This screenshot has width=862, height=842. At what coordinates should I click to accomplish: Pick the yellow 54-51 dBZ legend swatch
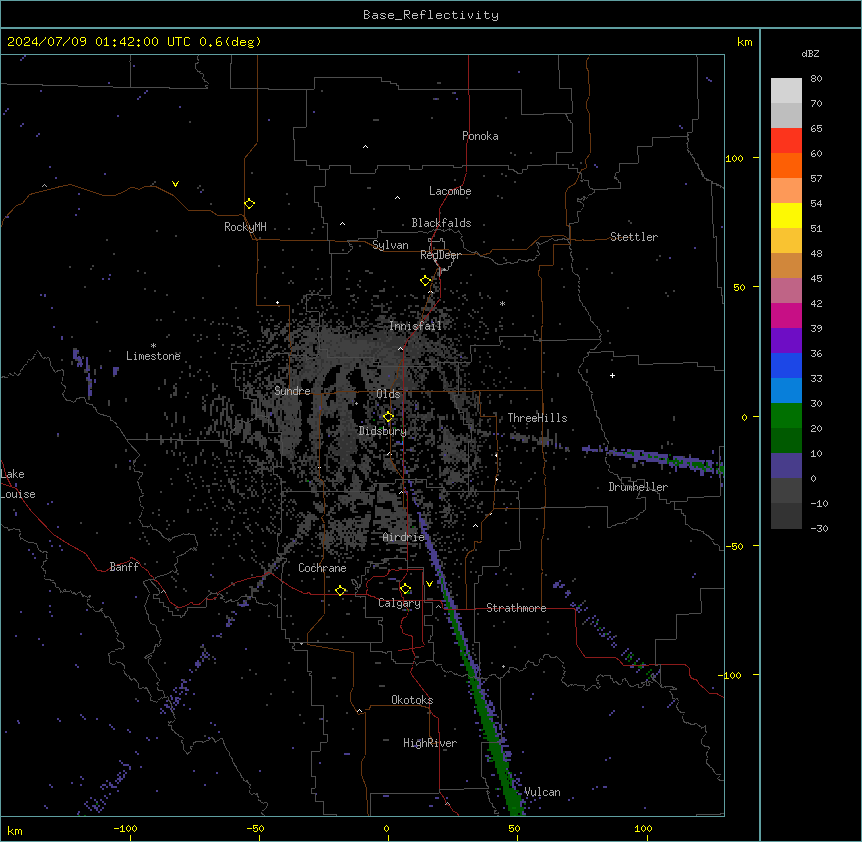[786, 215]
